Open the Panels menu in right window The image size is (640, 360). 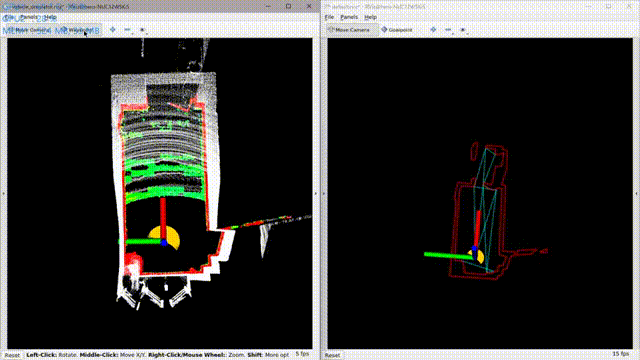tap(349, 17)
